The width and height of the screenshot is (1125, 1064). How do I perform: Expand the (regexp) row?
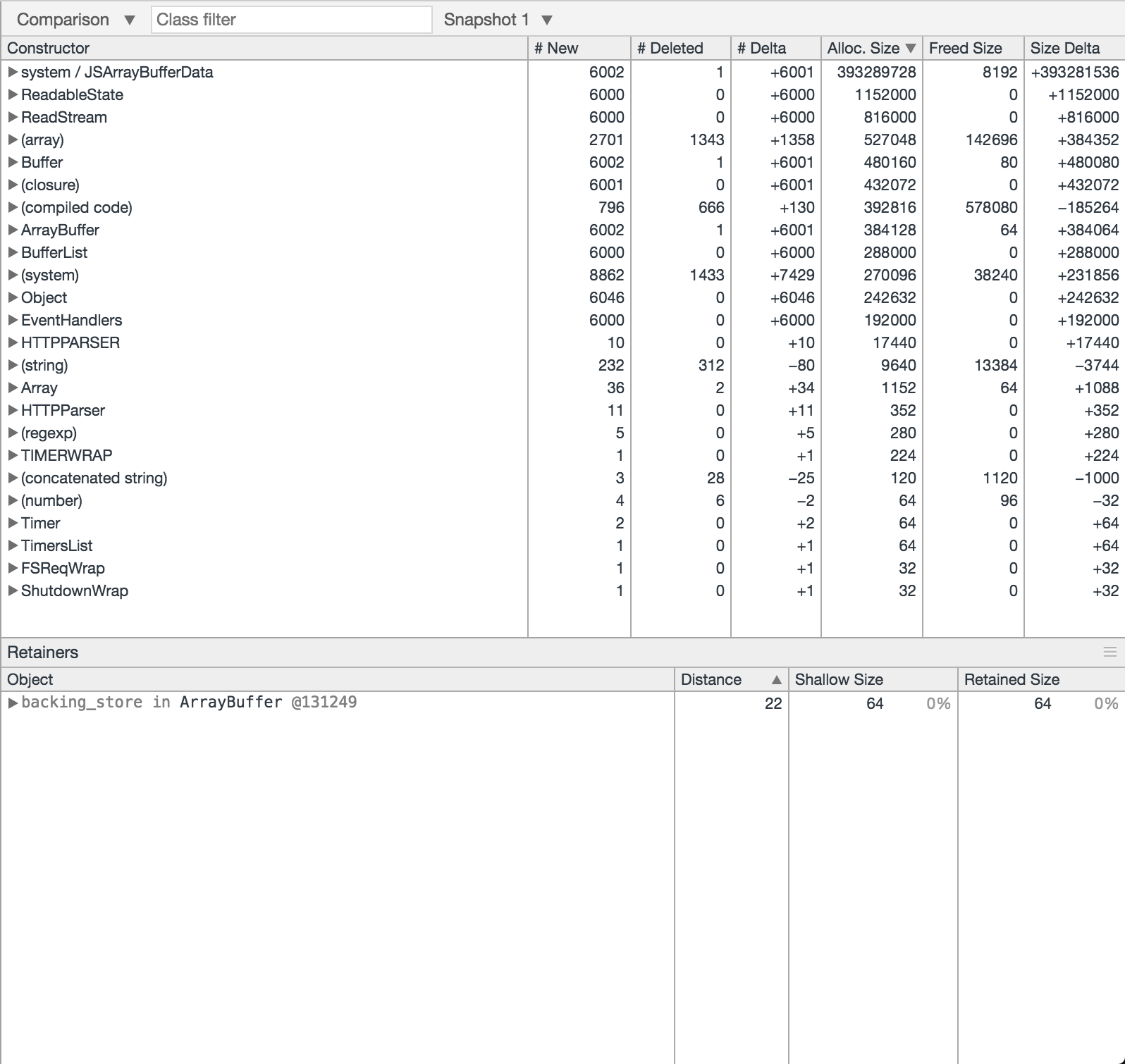point(13,433)
